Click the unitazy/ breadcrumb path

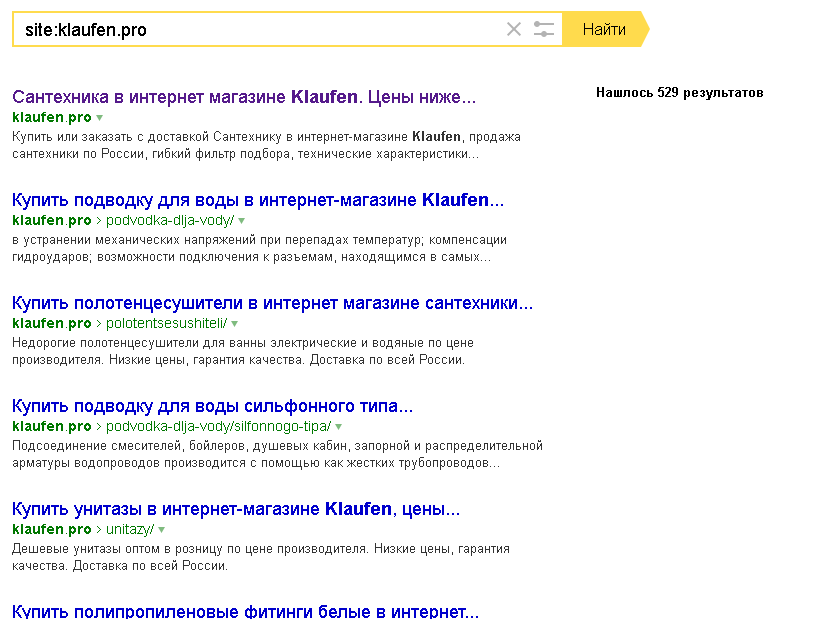129,530
